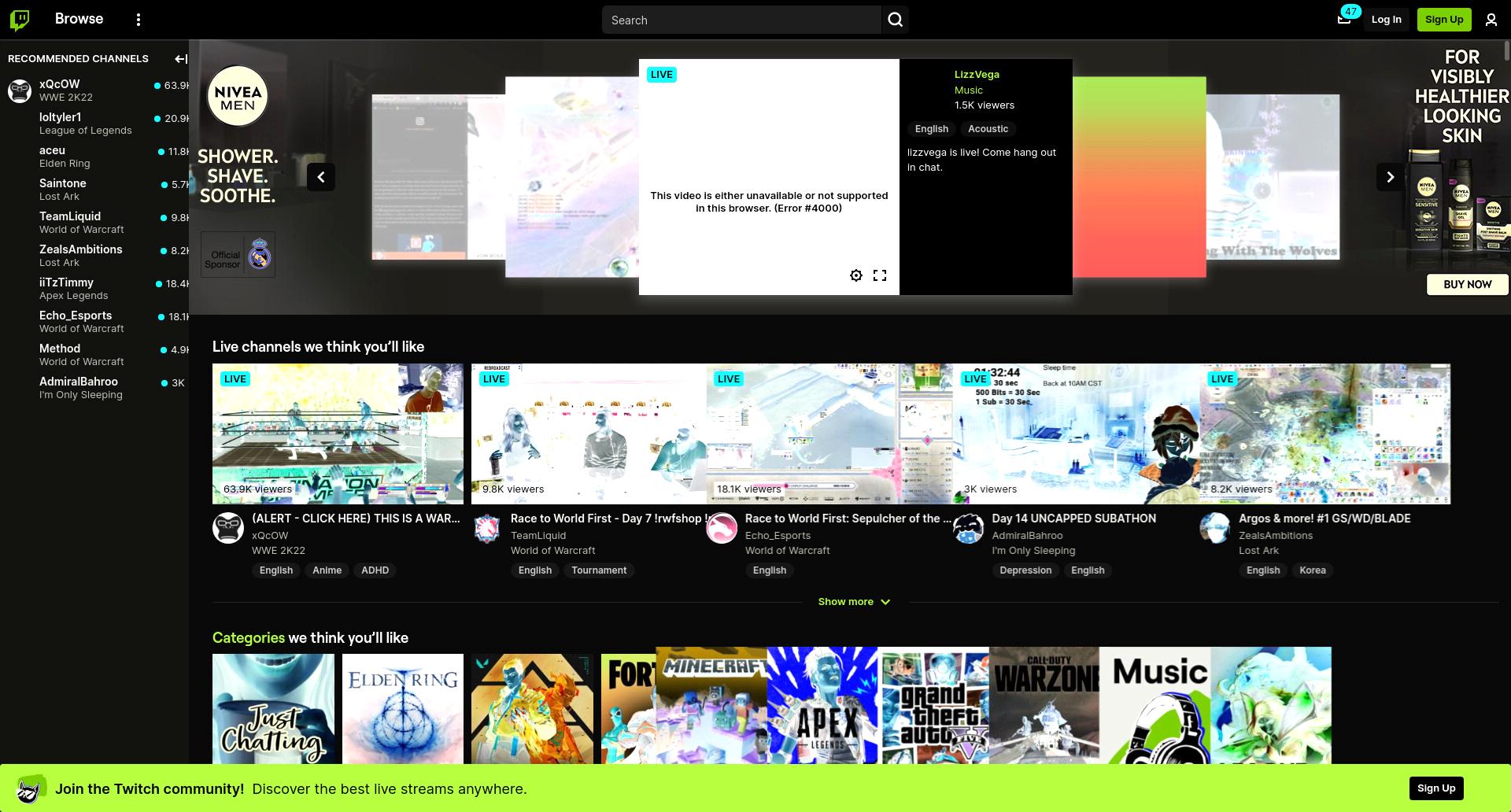Click ZealsAmbitions channel avatar

(x=1215, y=528)
